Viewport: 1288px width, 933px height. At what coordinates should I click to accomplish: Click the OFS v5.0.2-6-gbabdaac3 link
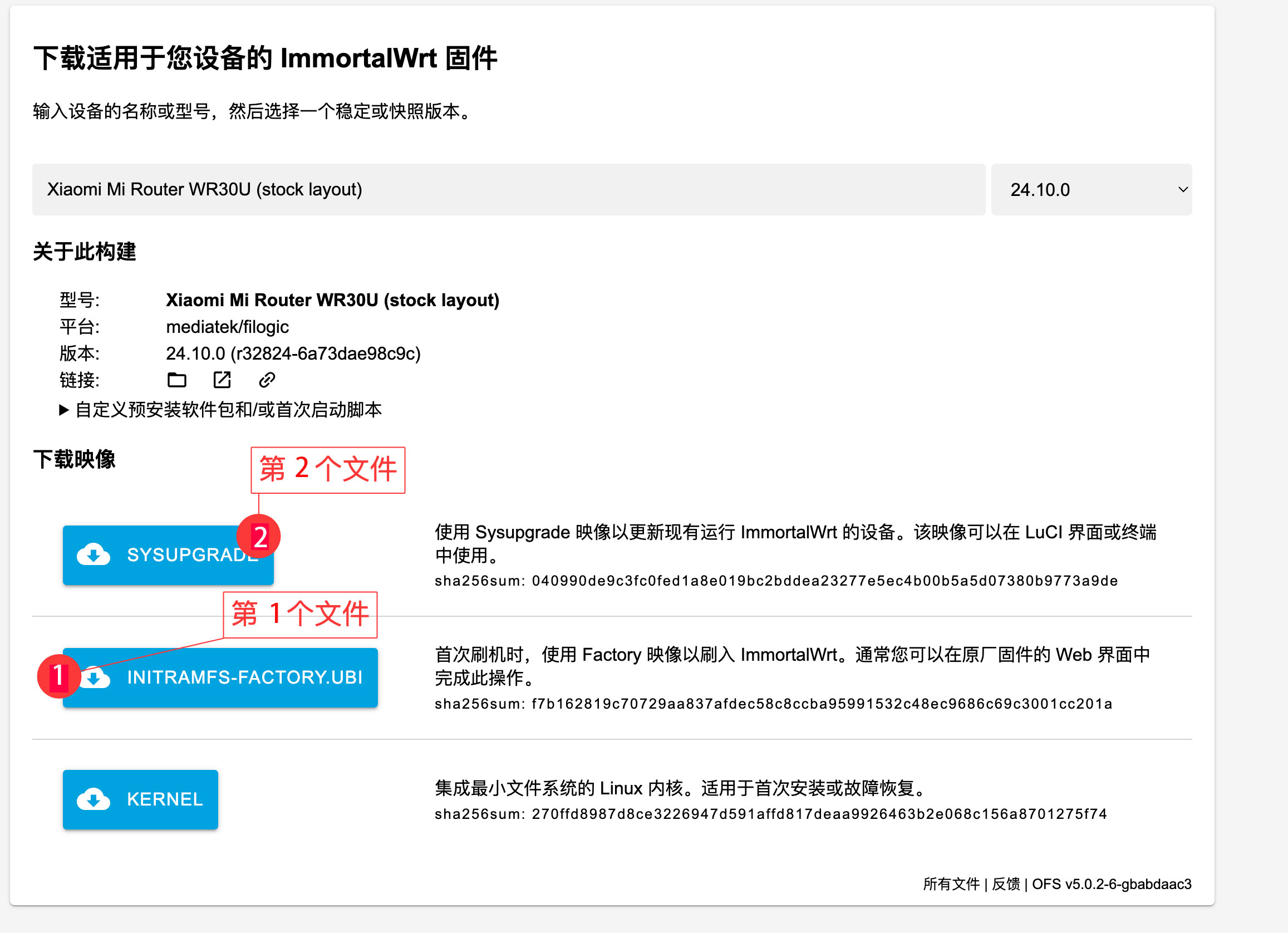1112,884
